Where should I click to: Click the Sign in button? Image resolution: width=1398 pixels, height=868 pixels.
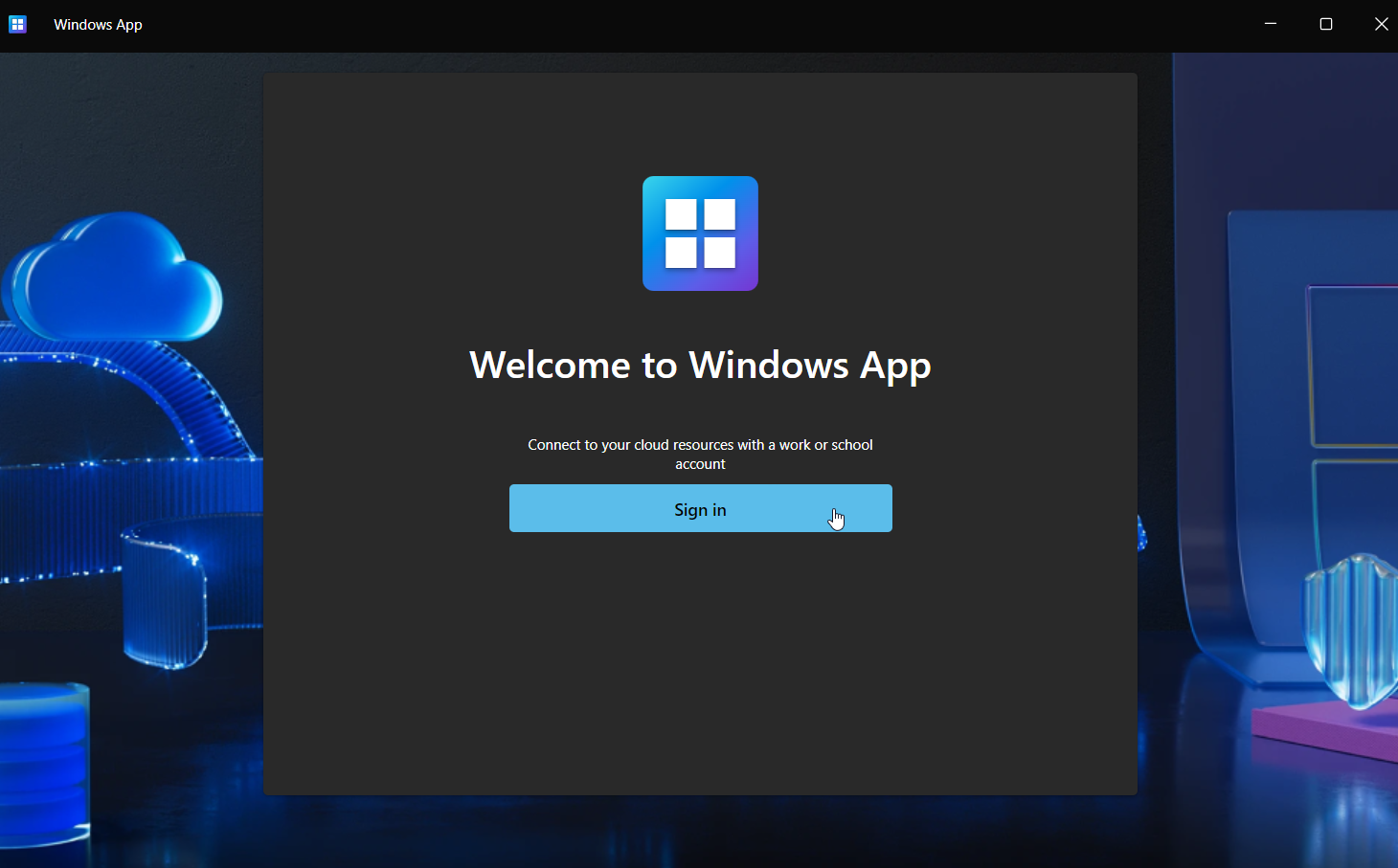pyautogui.click(x=700, y=508)
